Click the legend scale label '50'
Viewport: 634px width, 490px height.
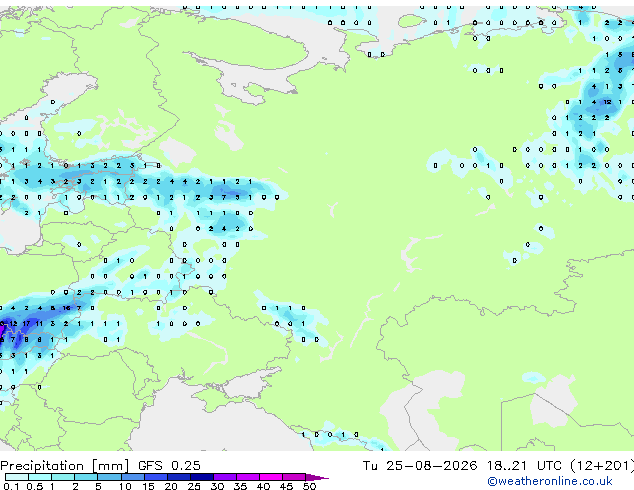(309, 486)
